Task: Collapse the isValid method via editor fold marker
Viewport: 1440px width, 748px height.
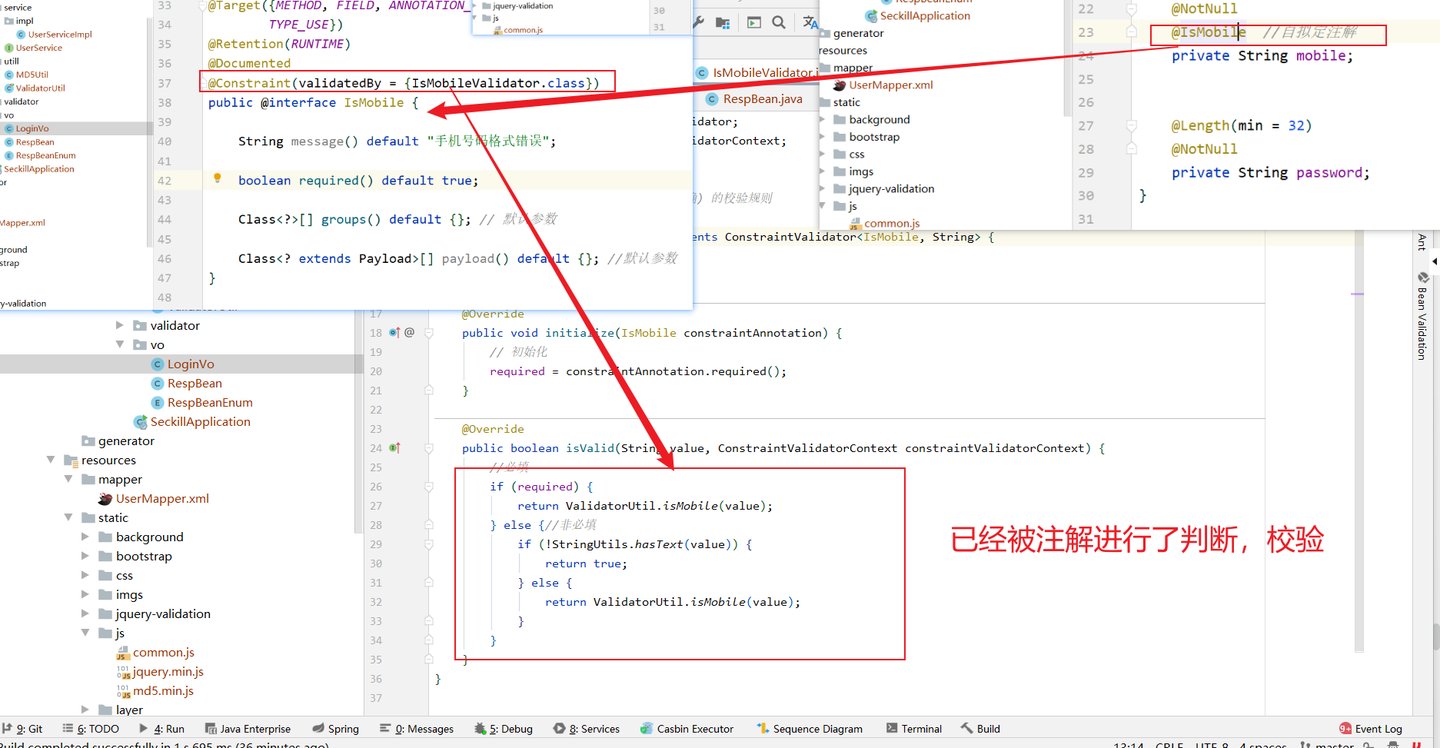Action: tap(428, 448)
